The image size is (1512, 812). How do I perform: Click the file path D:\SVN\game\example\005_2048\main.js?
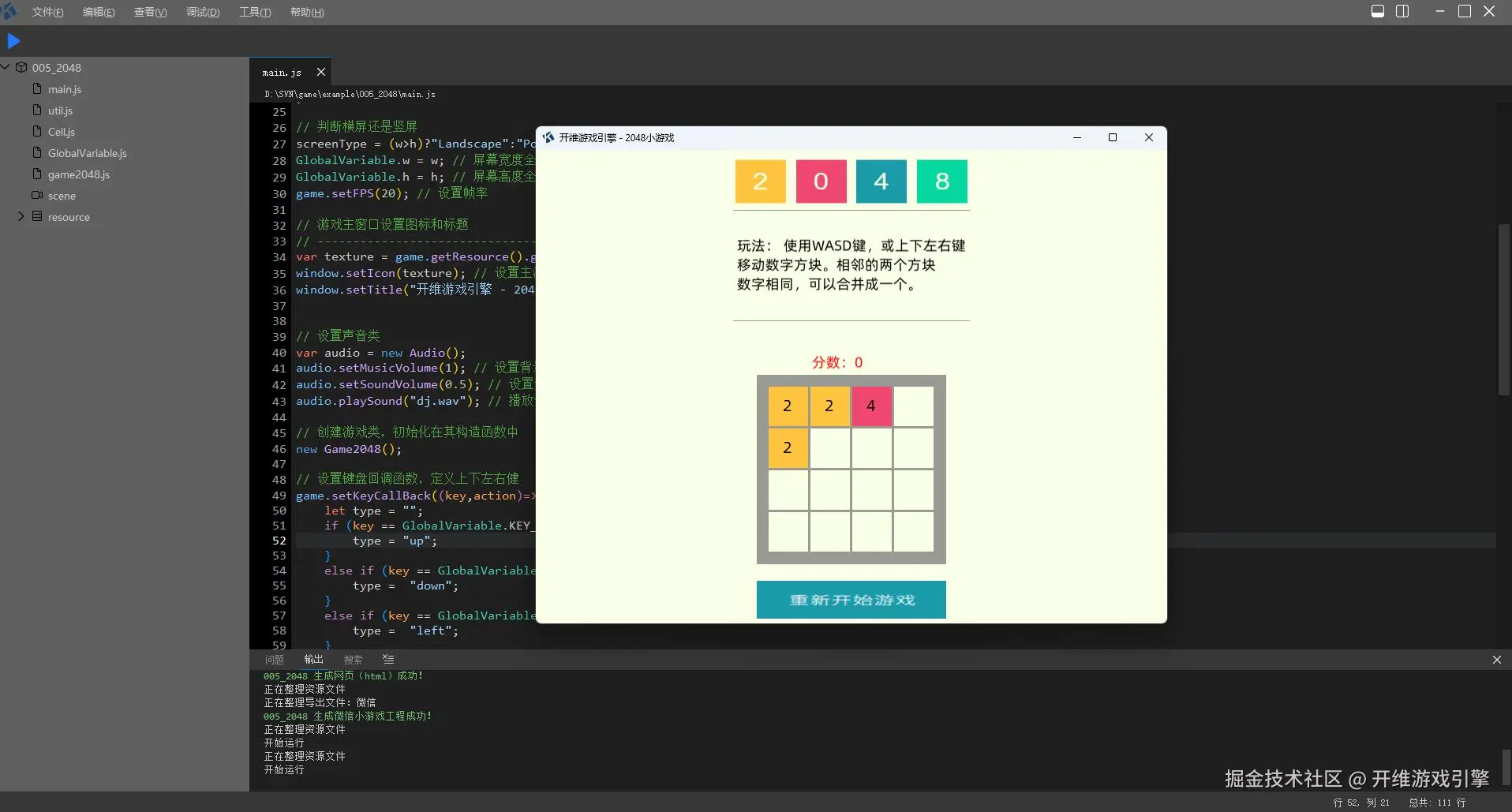point(350,94)
